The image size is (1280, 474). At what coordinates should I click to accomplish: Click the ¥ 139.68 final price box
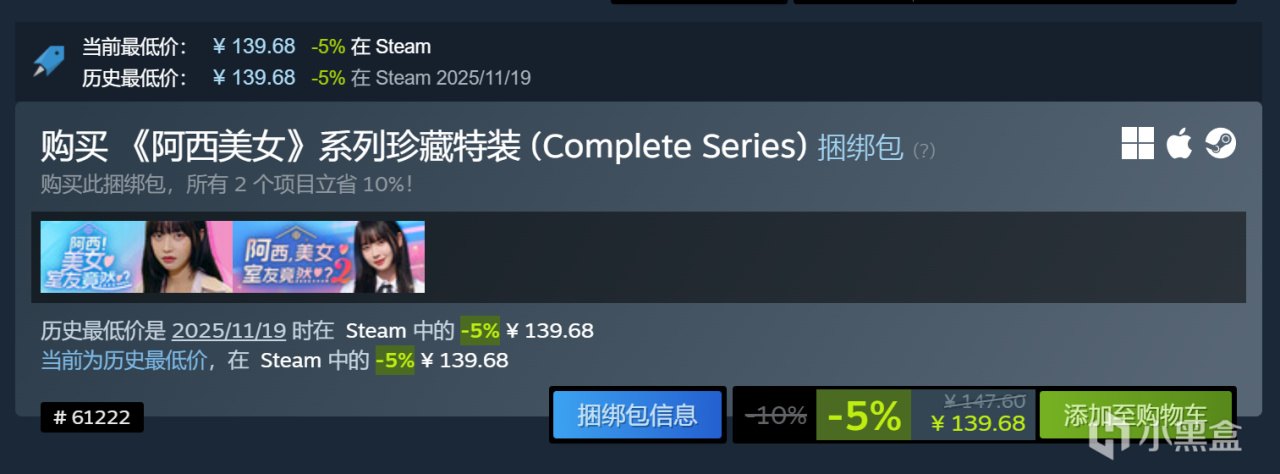tap(975, 415)
